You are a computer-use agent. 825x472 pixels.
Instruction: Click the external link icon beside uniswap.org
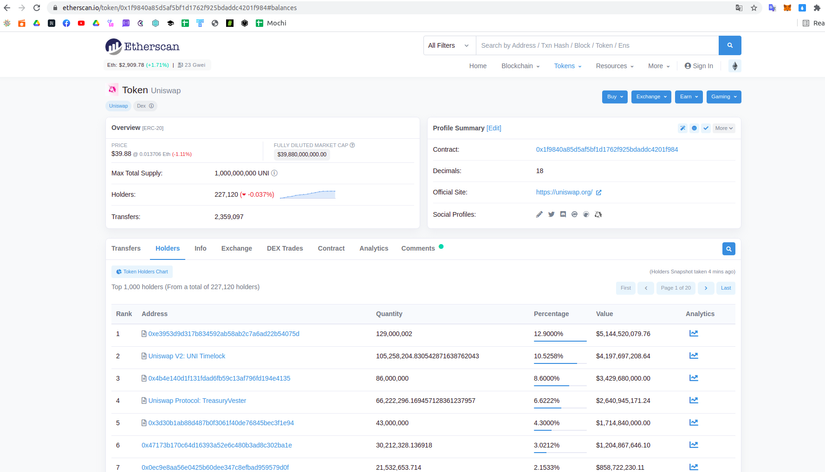599,192
